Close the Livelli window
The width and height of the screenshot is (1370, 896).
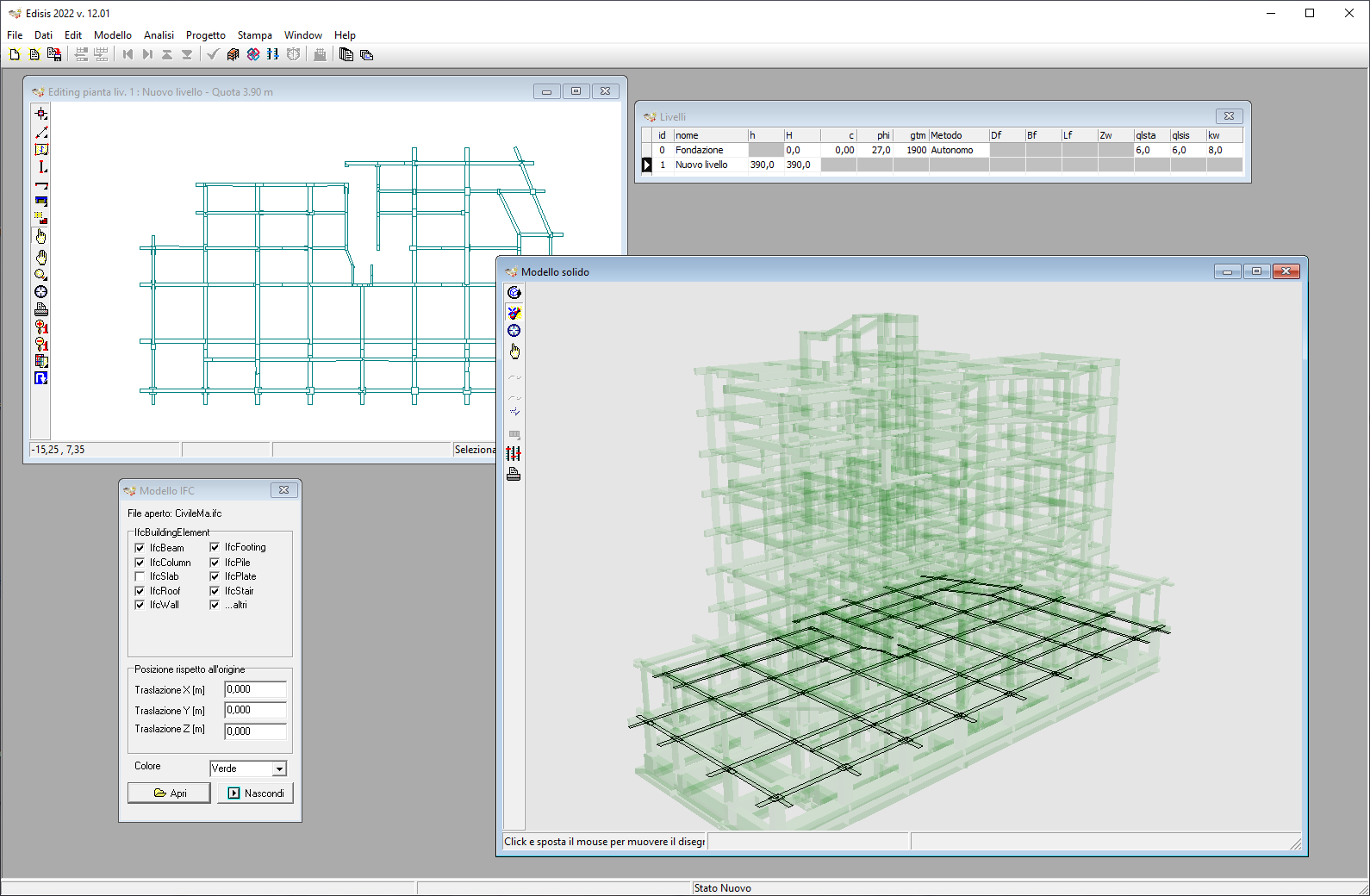tap(1229, 116)
